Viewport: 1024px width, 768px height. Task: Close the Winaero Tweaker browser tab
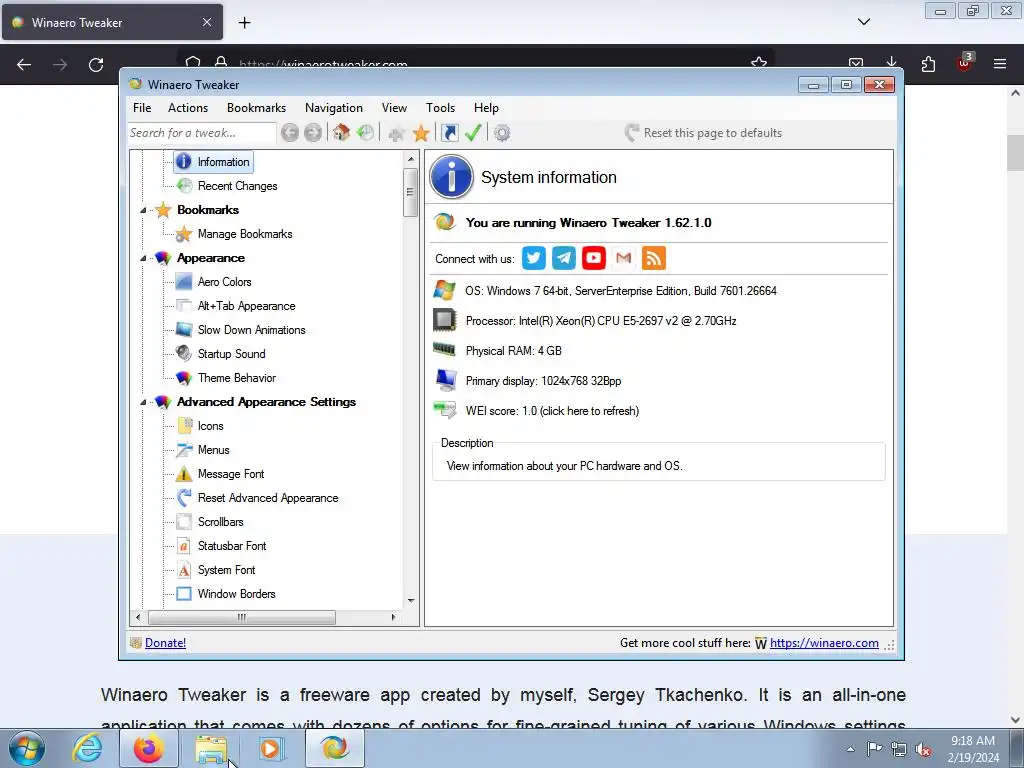(x=207, y=22)
